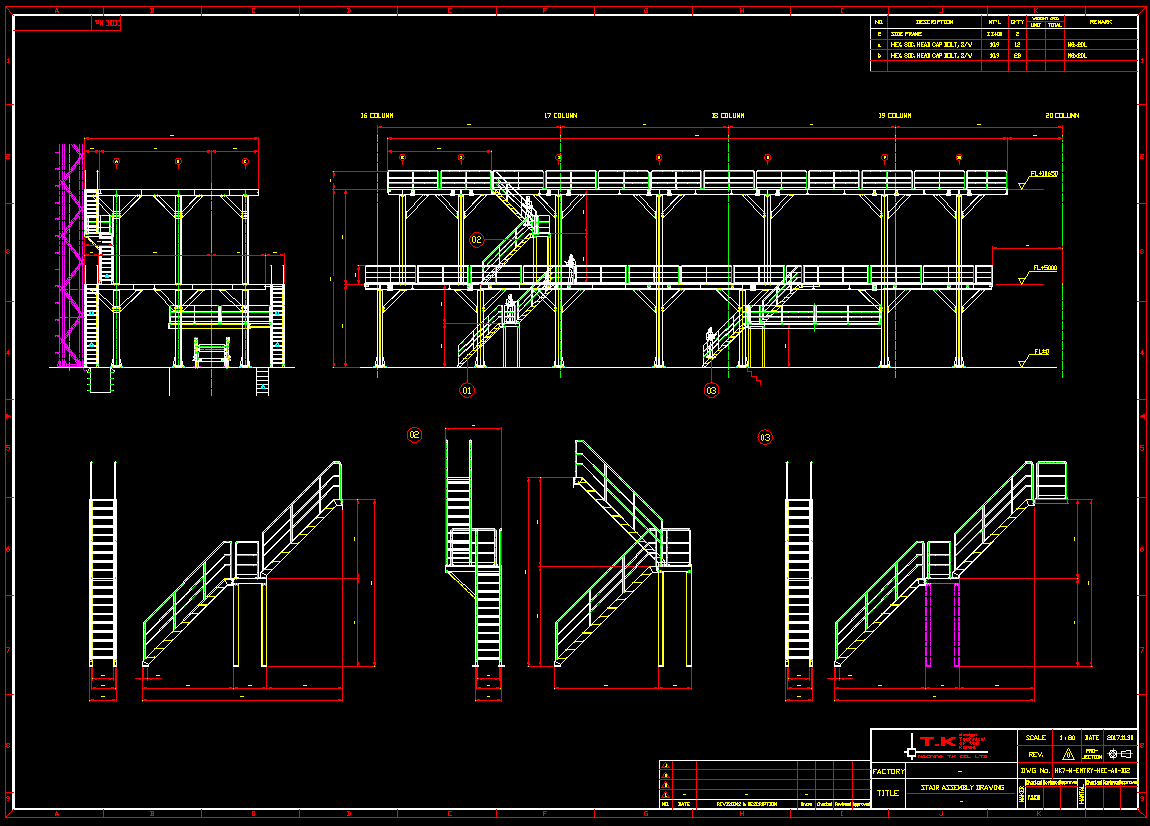
Task: Select the circled 02 detail view label
Action: coord(414,435)
